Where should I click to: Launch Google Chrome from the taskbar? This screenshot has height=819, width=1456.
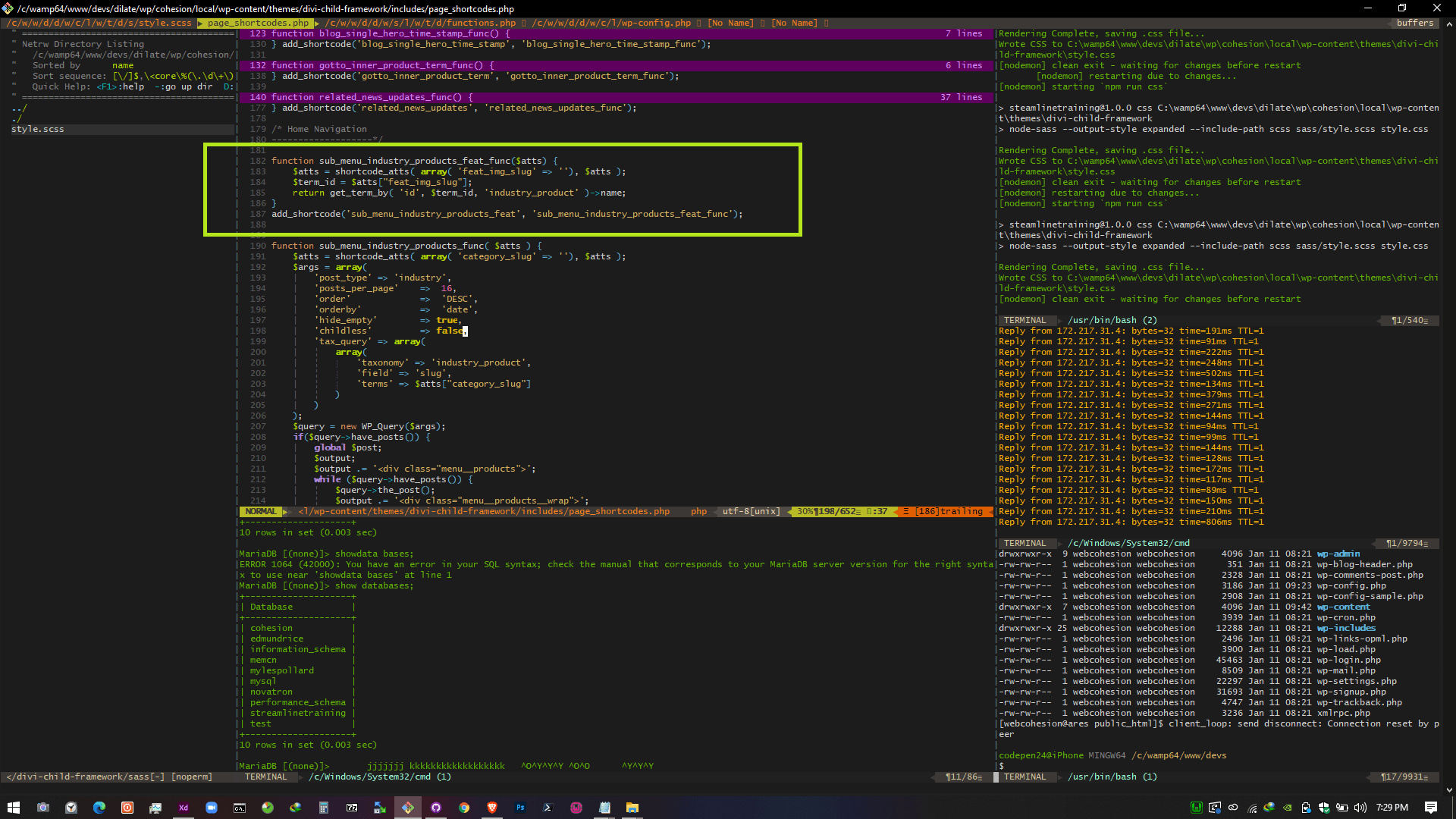[x=464, y=808]
